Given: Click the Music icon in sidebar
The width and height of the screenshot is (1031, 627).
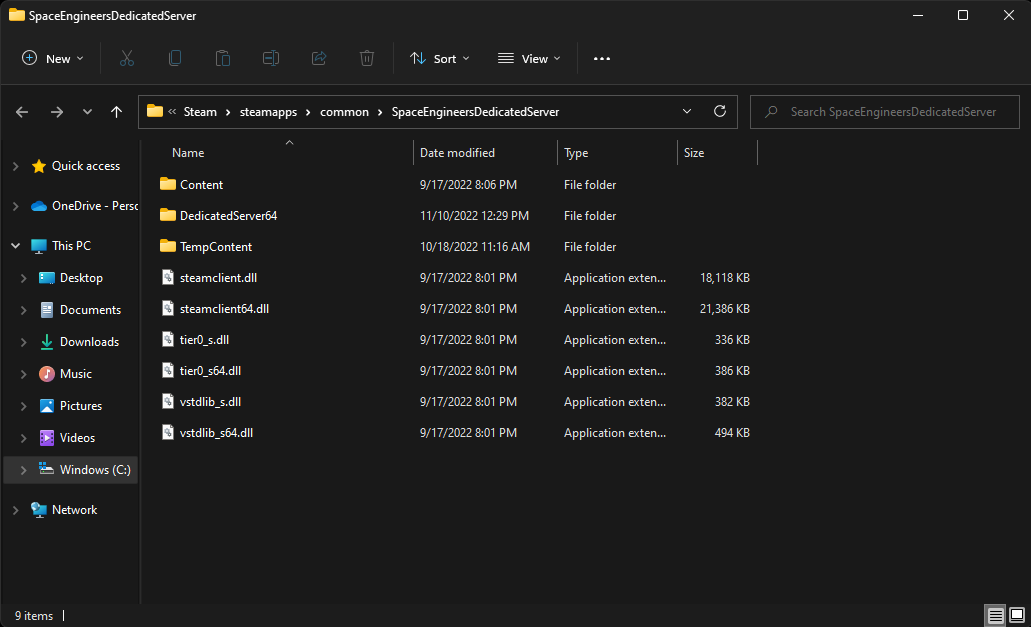Looking at the screenshot, I should click(47, 373).
